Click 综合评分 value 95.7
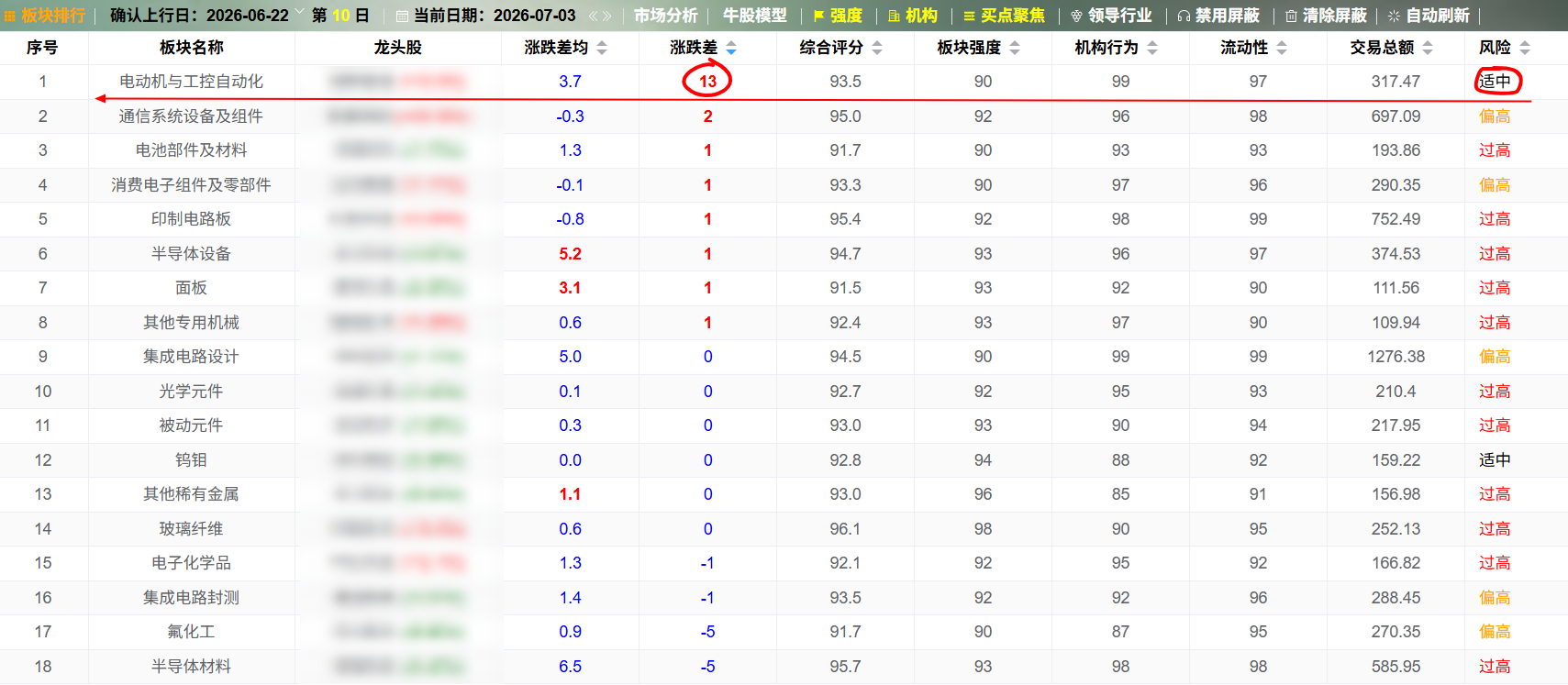Viewport: 1568px width, 685px height. point(845,667)
